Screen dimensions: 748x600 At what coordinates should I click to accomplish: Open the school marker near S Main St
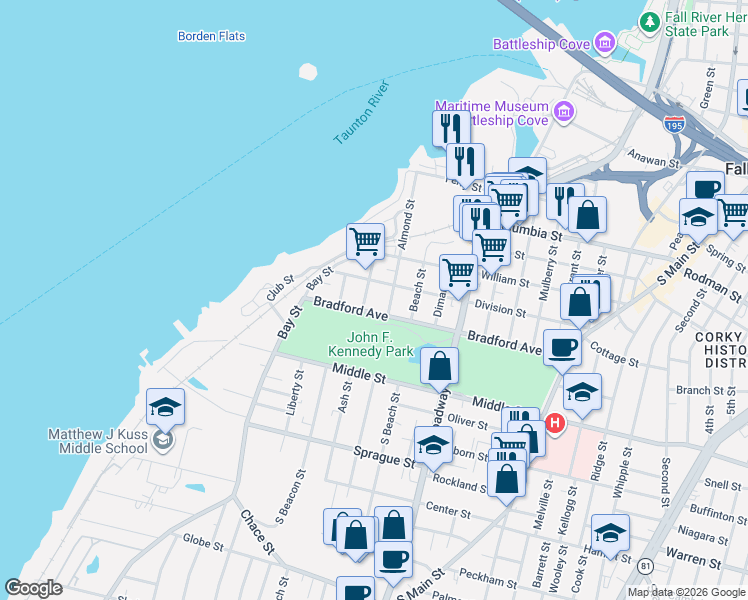(698, 218)
